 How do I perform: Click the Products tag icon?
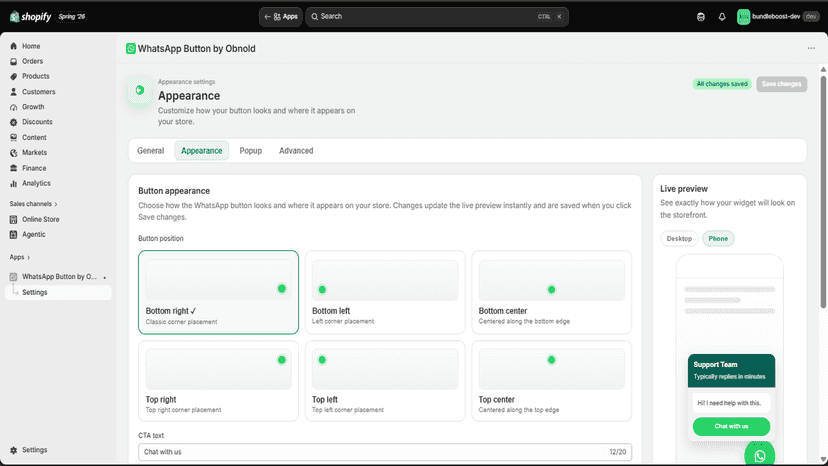click(x=14, y=76)
